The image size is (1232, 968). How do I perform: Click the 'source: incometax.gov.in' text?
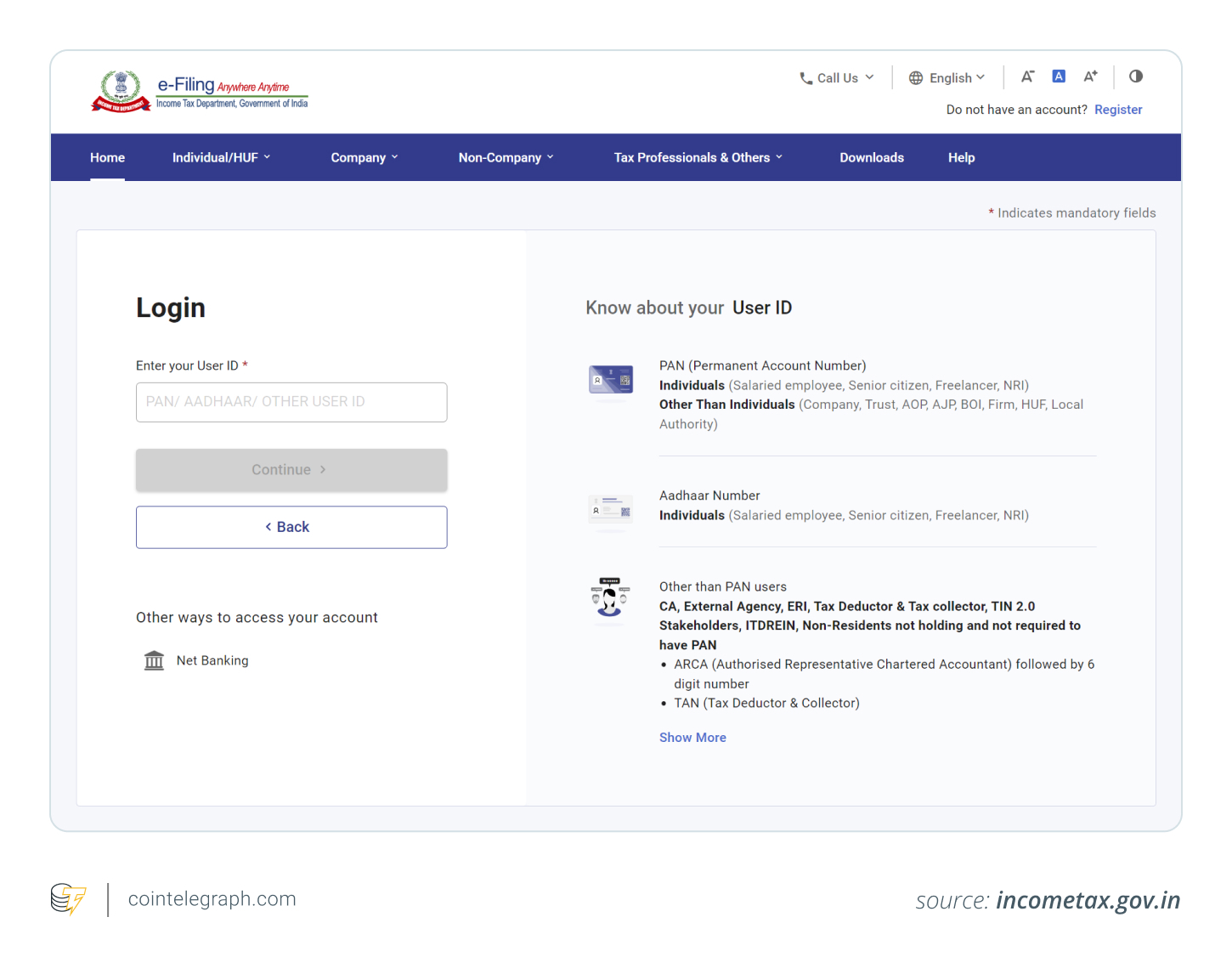pos(1048,901)
